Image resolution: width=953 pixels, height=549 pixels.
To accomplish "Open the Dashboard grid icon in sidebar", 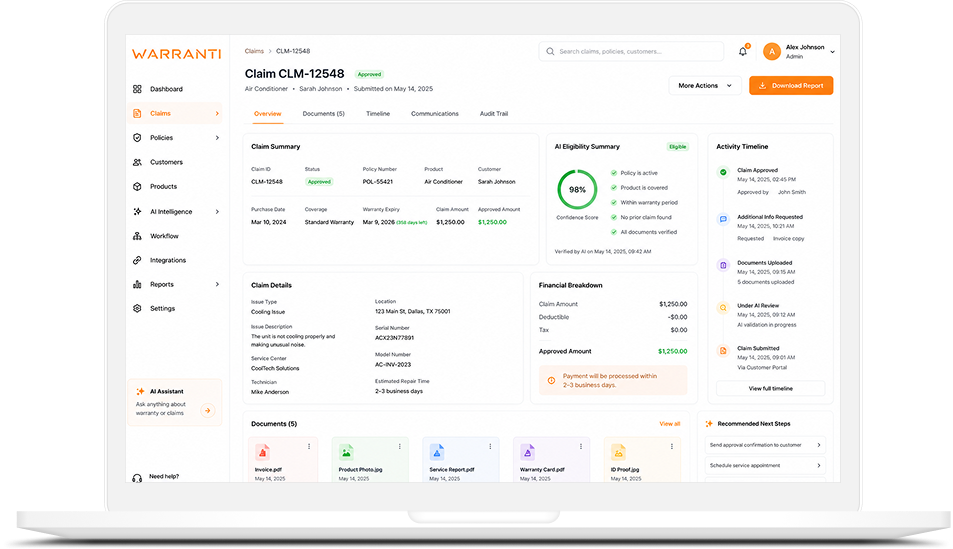I will click(137, 89).
